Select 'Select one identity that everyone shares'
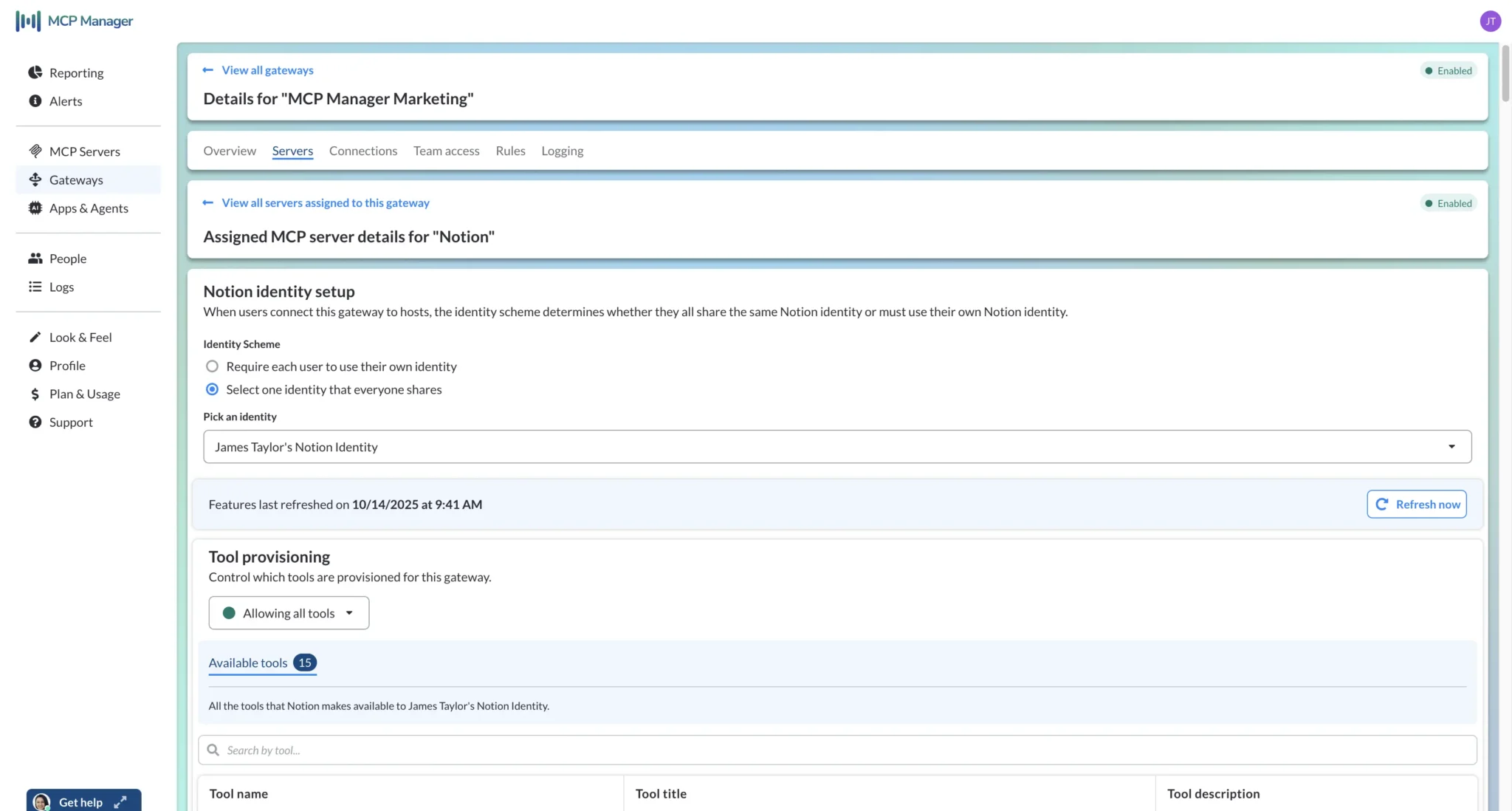 point(212,389)
